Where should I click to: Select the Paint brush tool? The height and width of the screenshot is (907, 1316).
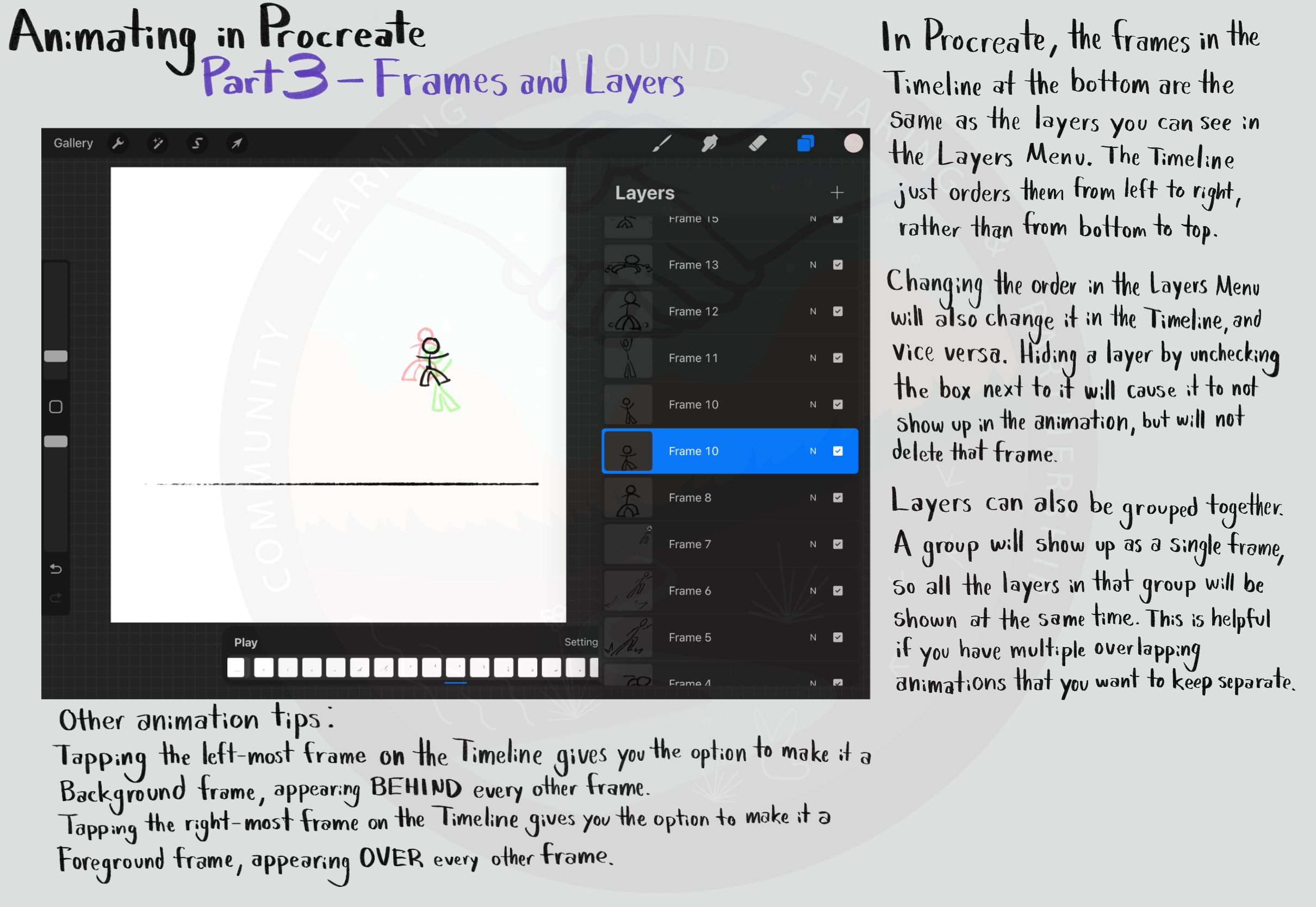[x=661, y=143]
